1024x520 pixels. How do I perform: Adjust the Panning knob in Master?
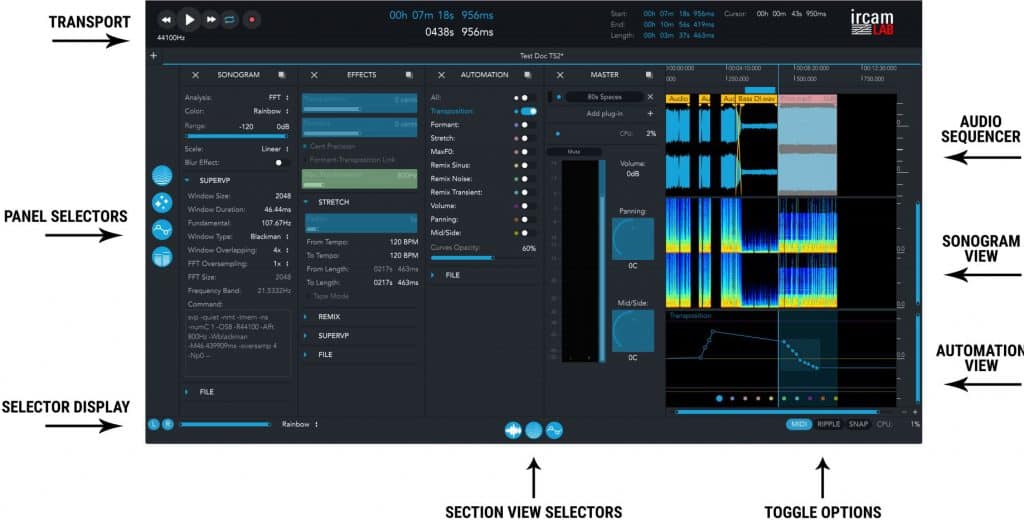633,239
